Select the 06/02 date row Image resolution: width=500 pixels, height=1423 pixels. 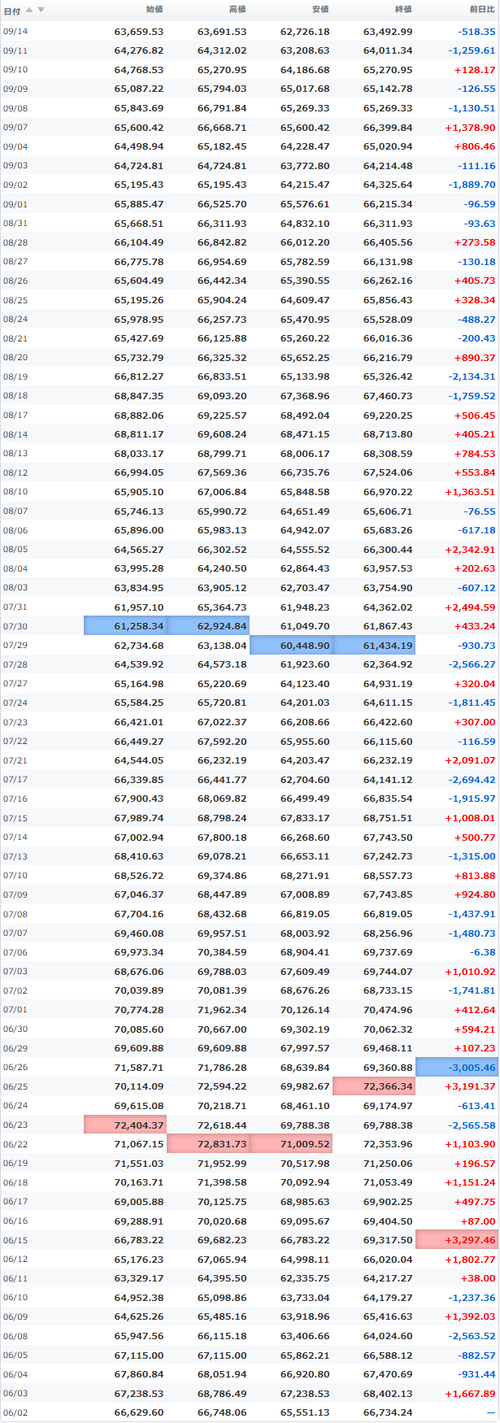tap(250, 1413)
